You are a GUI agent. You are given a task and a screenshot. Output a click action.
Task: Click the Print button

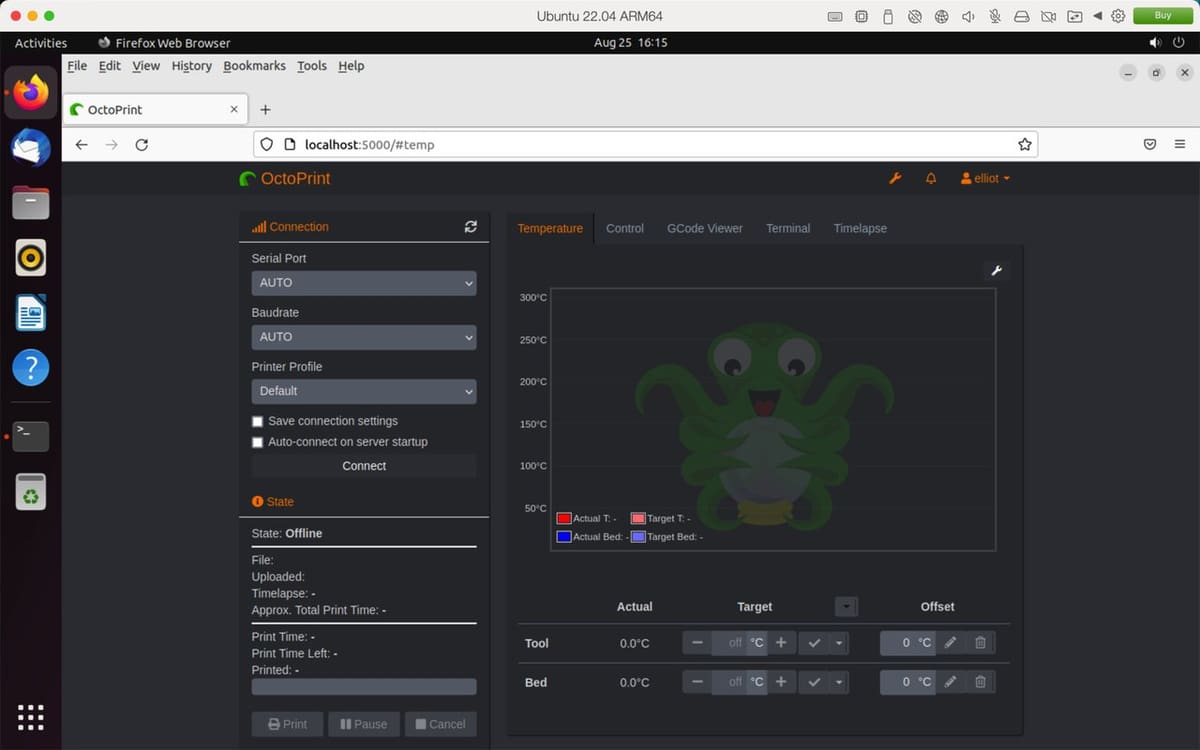(287, 724)
